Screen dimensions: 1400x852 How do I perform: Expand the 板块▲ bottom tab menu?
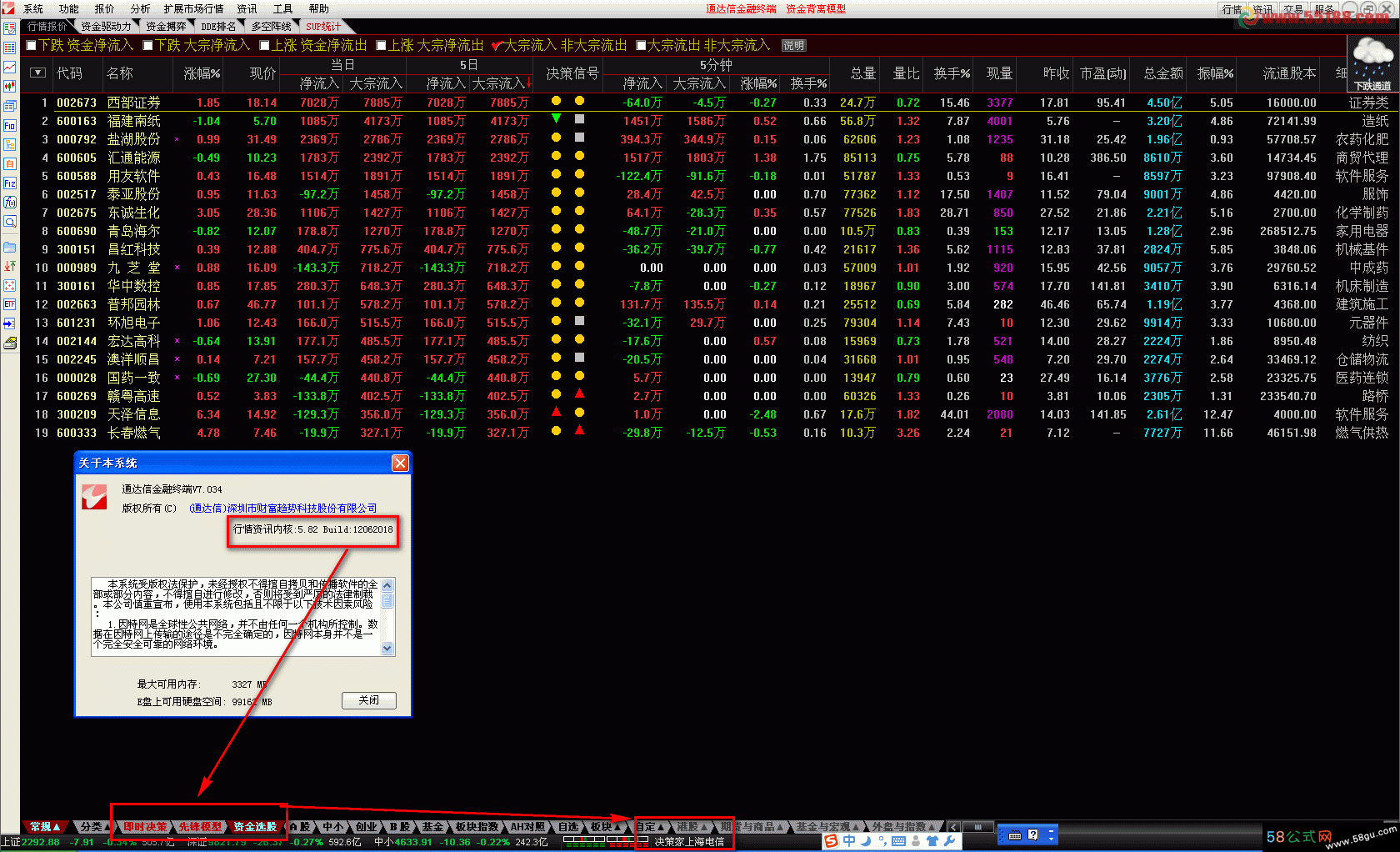[x=605, y=826]
